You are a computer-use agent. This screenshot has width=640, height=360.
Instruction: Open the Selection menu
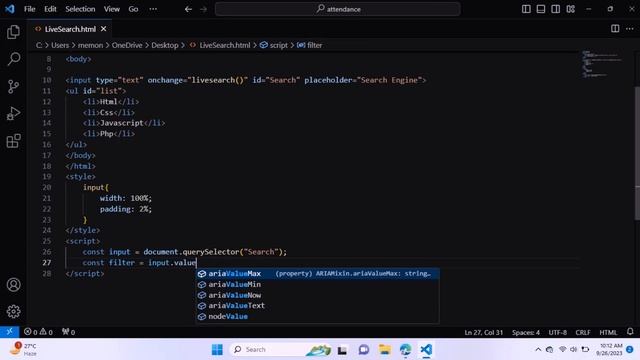80,9
